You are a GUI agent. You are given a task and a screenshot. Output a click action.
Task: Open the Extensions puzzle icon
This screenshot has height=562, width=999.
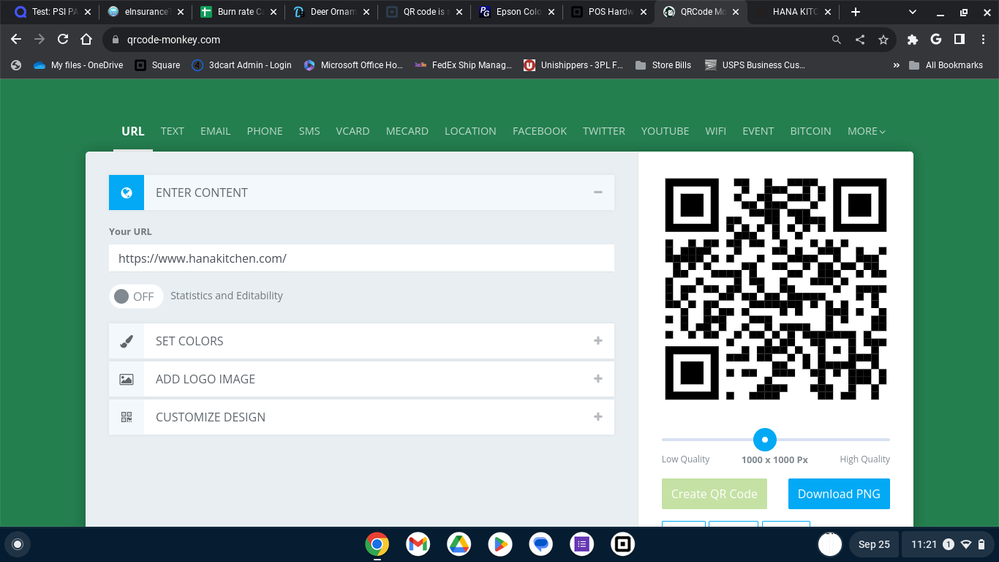pos(912,40)
